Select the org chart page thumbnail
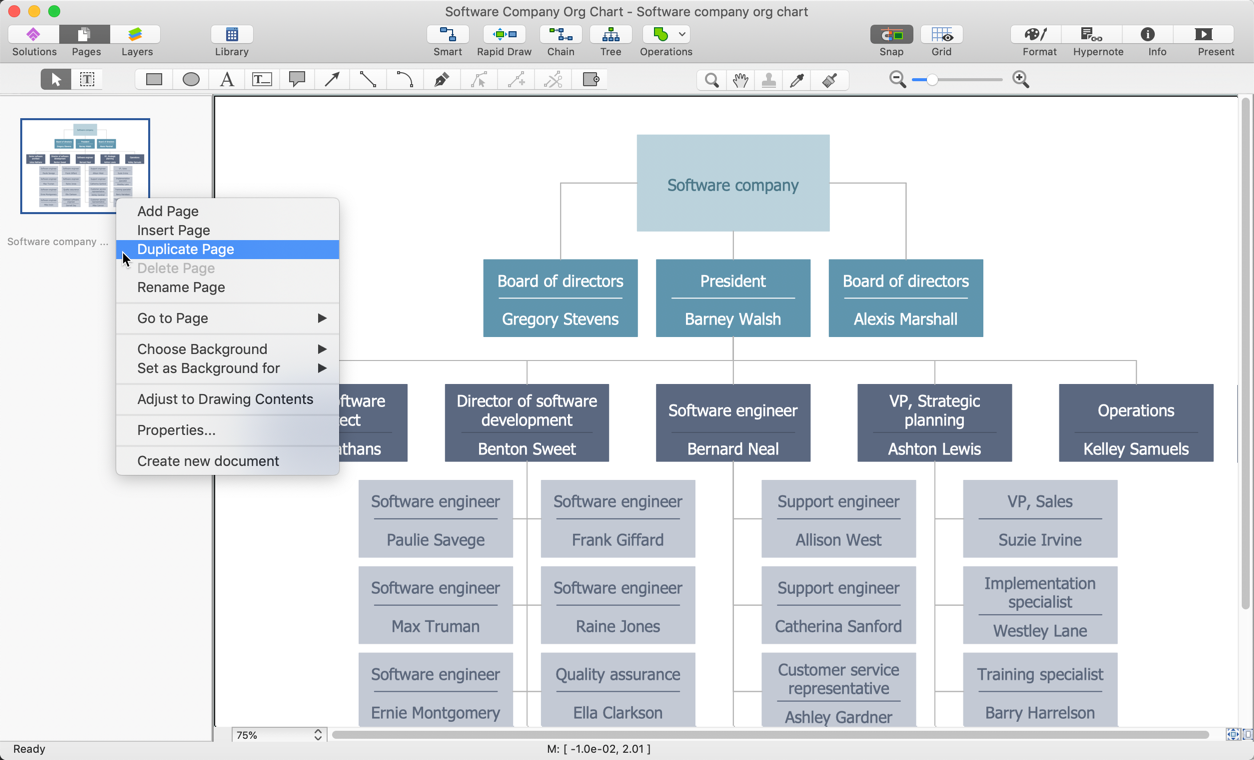The height and width of the screenshot is (760, 1254). point(85,166)
